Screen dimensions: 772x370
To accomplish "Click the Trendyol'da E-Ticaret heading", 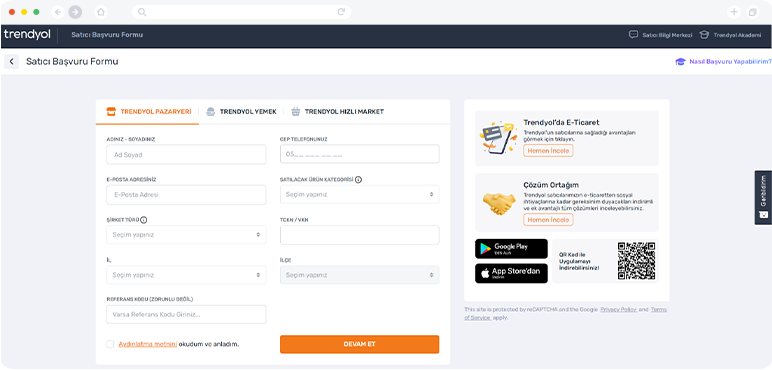I will click(x=561, y=123).
